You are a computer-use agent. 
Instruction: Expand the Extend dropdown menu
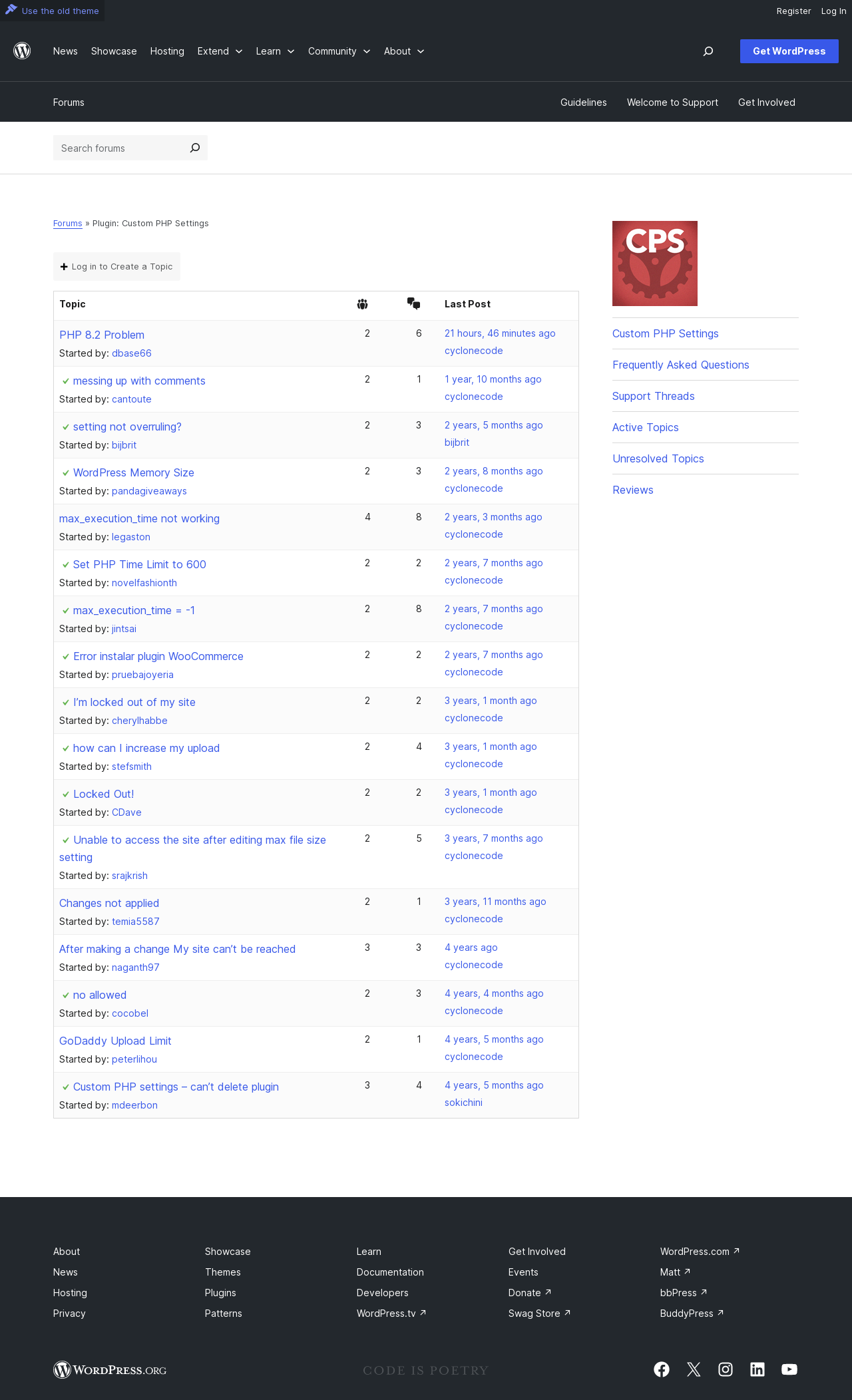tap(220, 51)
